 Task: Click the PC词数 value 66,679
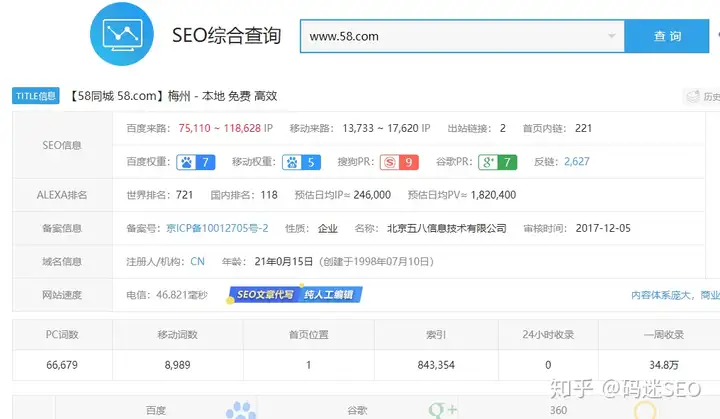[62, 365]
